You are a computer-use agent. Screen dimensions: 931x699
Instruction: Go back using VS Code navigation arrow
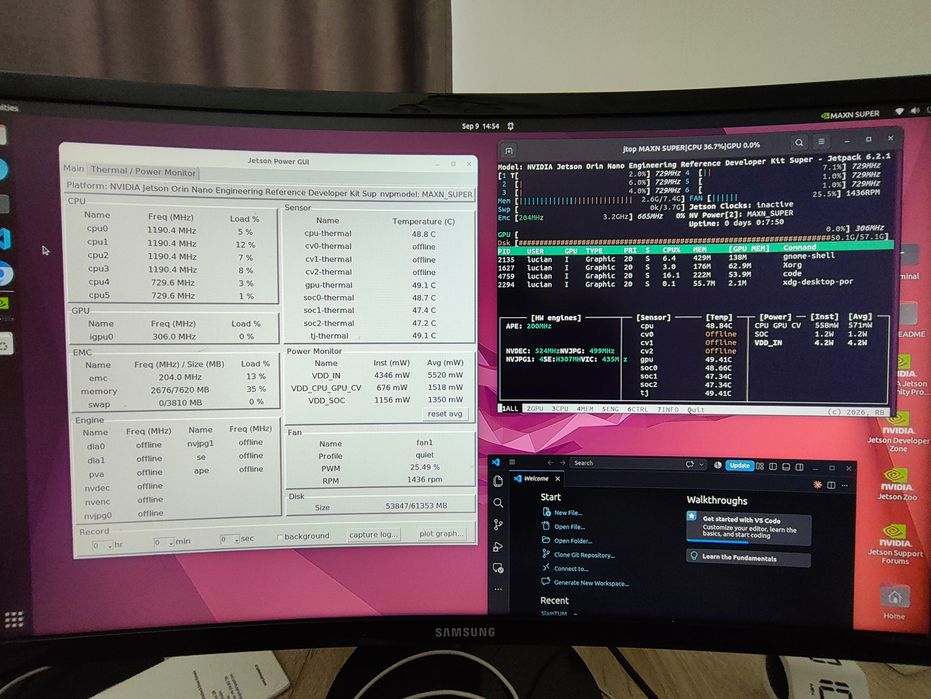click(550, 463)
